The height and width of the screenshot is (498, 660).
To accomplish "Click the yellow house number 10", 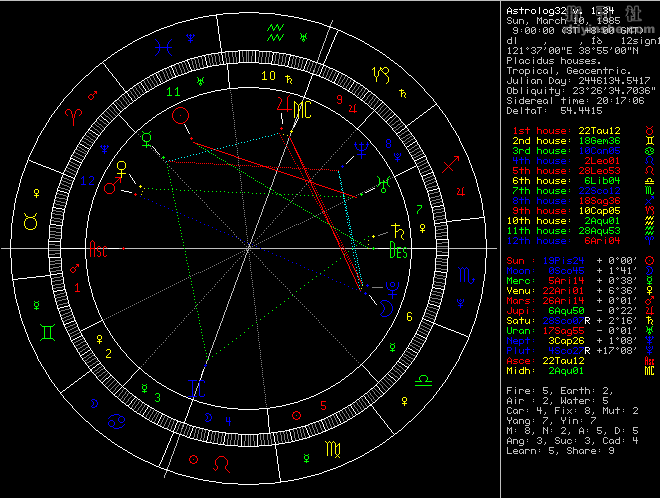I will [267, 75].
